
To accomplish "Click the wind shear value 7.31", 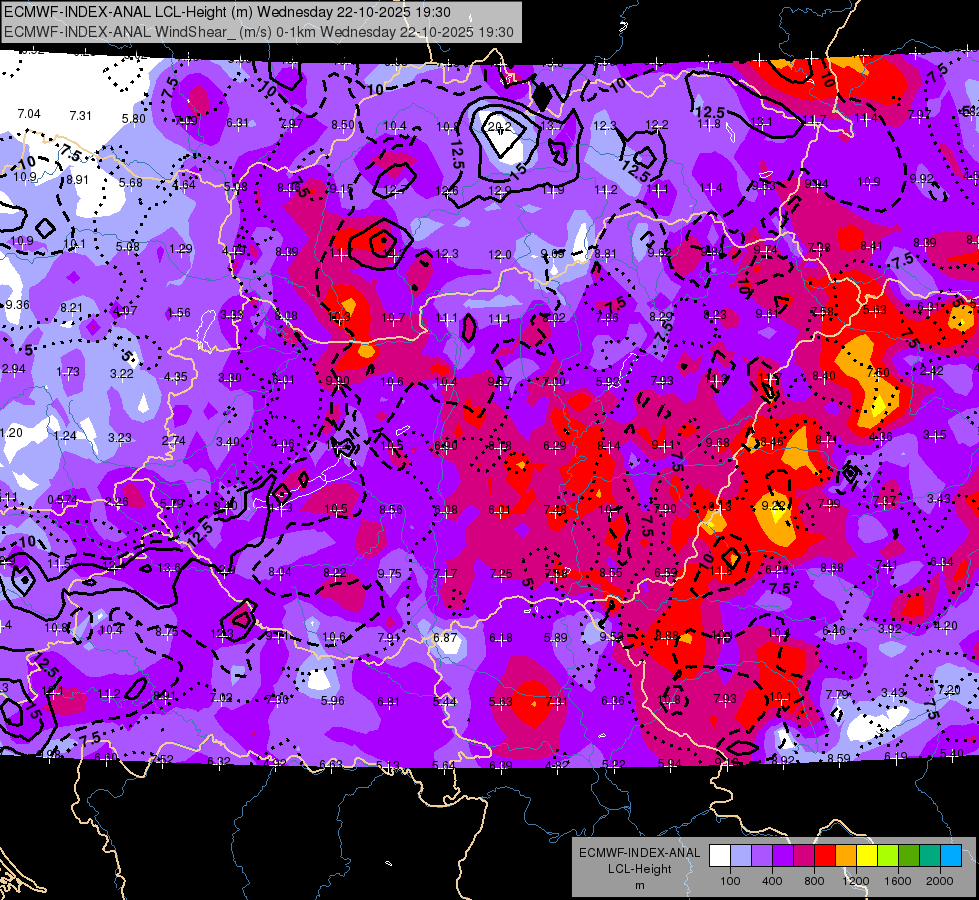I will (80, 116).
